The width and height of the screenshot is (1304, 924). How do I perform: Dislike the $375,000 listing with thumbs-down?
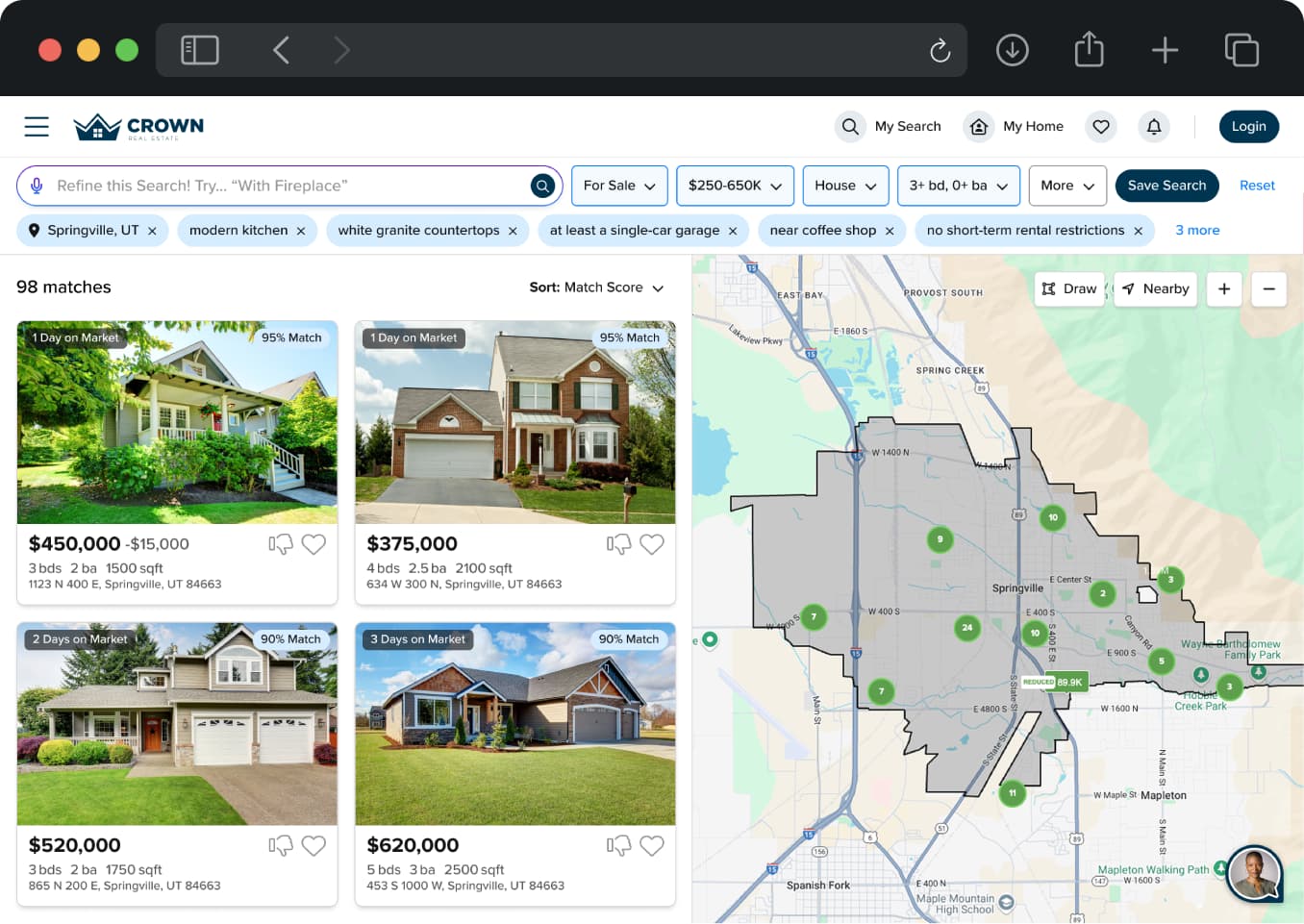(618, 544)
